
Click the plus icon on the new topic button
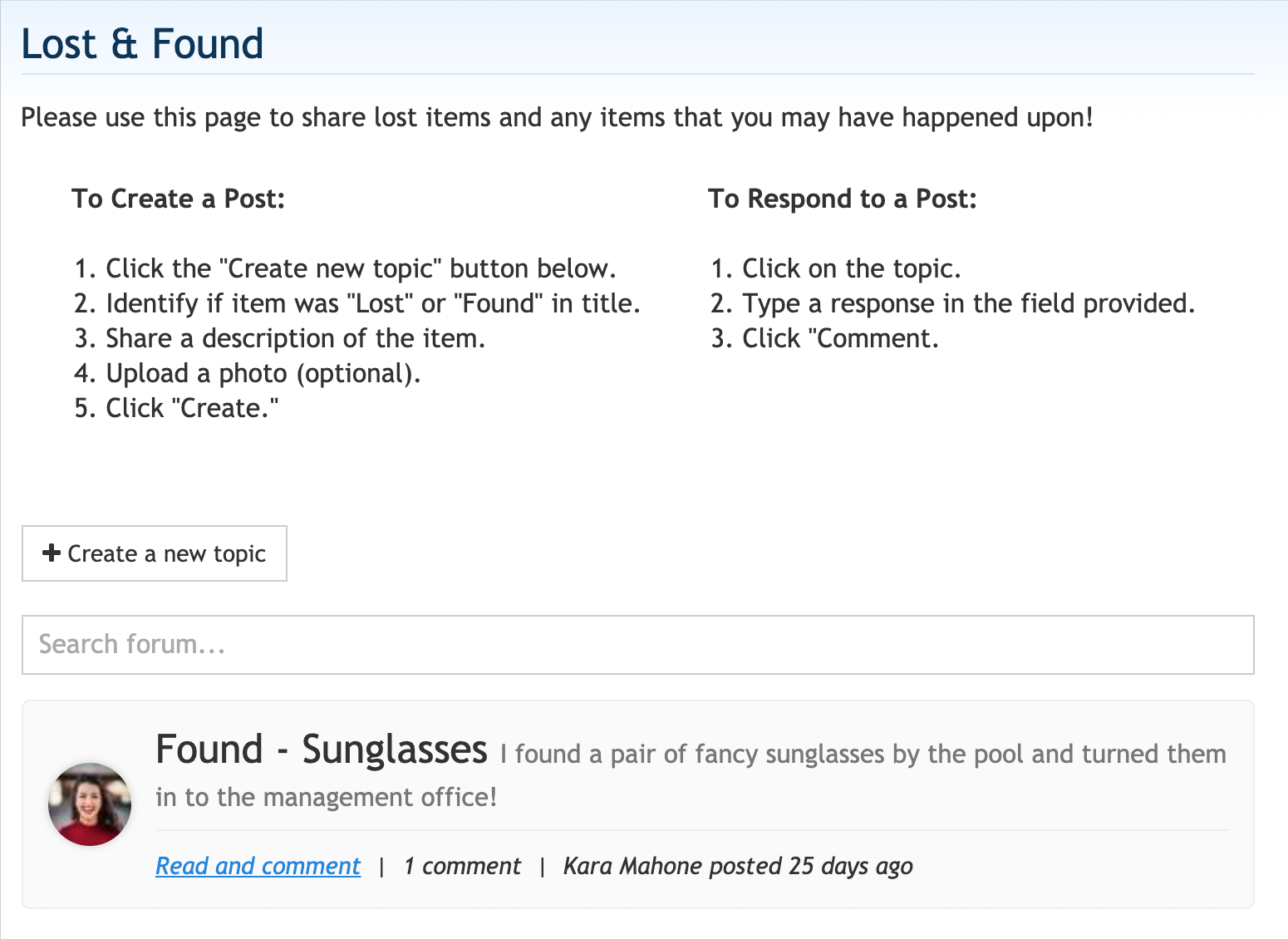(x=52, y=553)
